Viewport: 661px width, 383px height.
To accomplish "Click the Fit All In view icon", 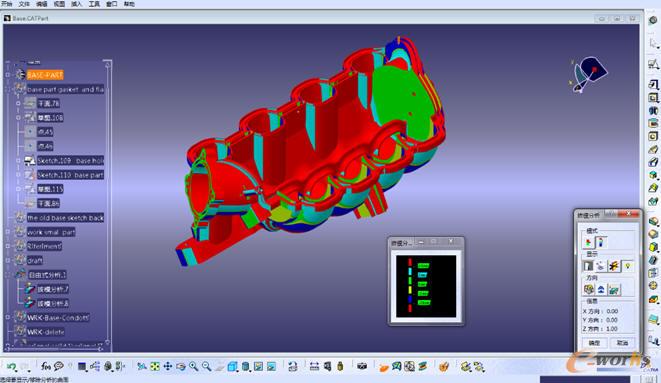I will coord(155,367).
